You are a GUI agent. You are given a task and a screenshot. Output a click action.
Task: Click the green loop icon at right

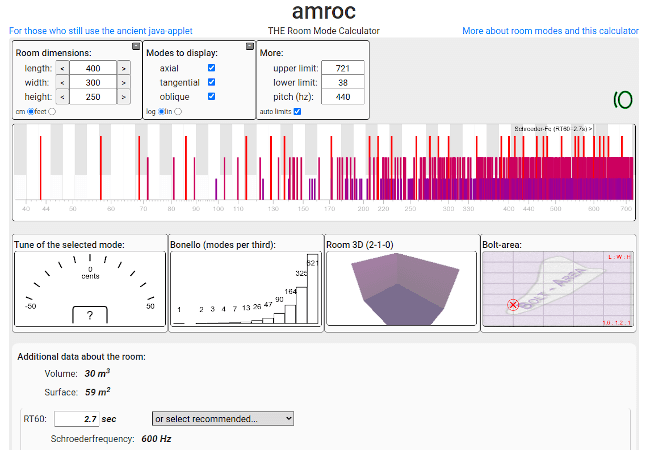coord(622,99)
